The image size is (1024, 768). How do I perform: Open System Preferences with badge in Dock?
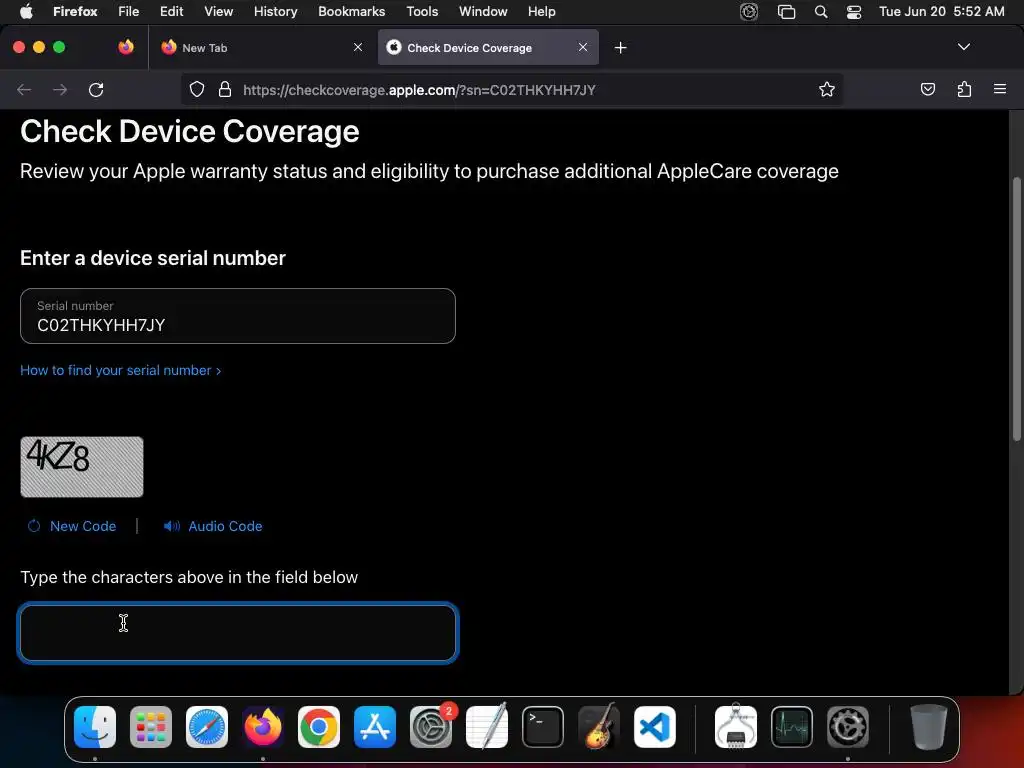click(x=431, y=727)
